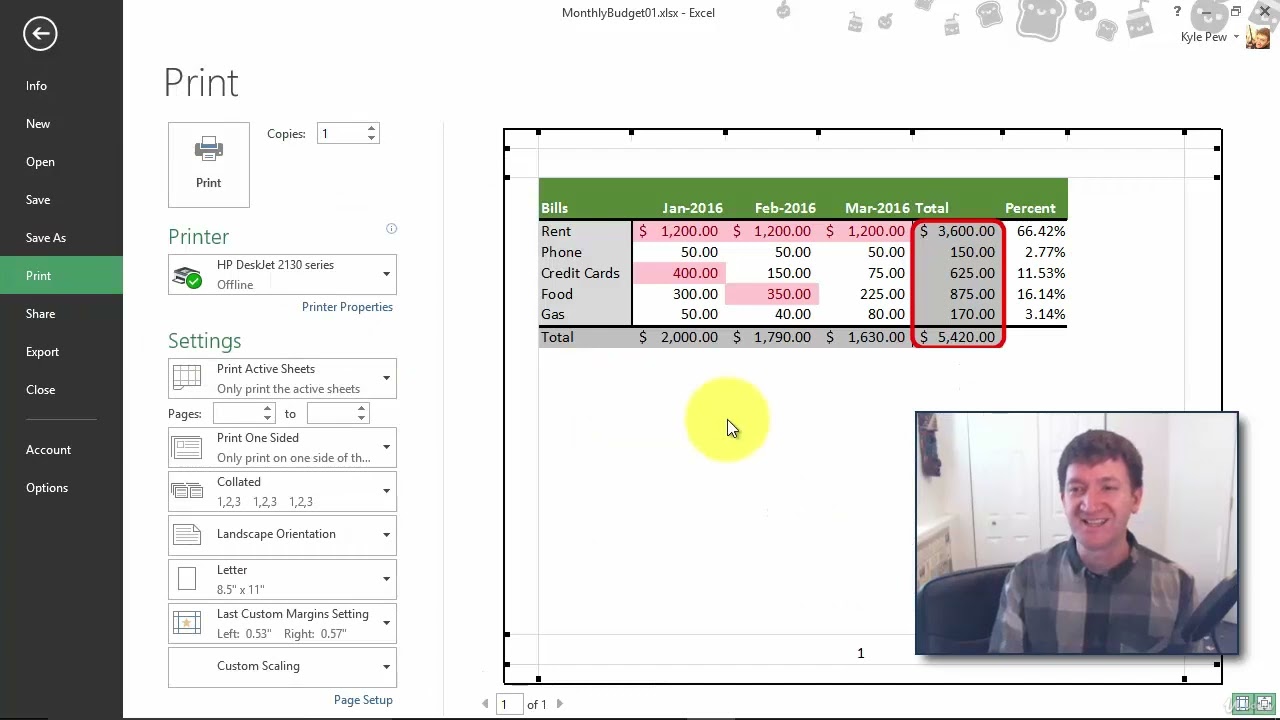This screenshot has height=720, width=1280.
Task: Click the Copies number field
Action: click(x=341, y=134)
